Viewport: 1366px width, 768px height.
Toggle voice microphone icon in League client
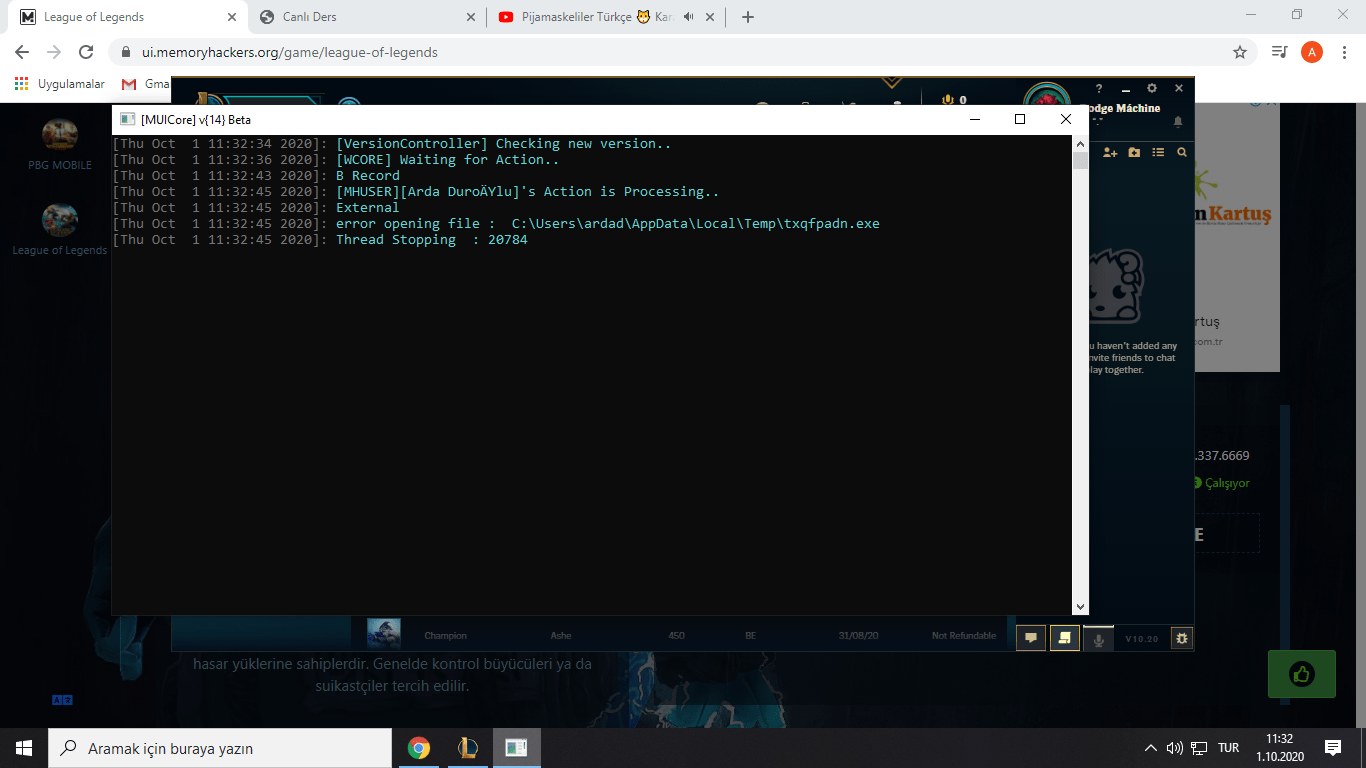coord(1099,638)
